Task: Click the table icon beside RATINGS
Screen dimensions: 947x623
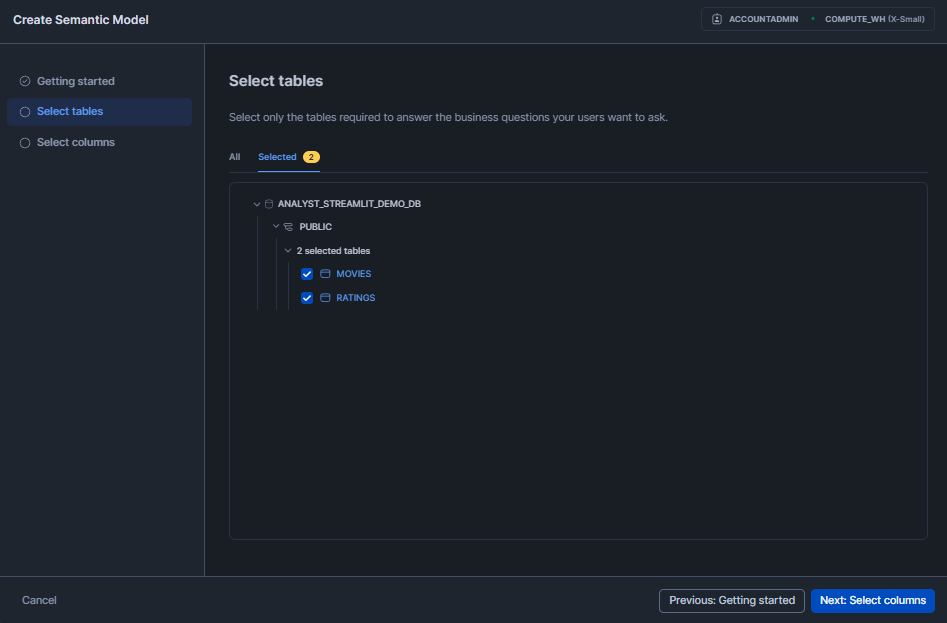Action: pyautogui.click(x=324, y=297)
